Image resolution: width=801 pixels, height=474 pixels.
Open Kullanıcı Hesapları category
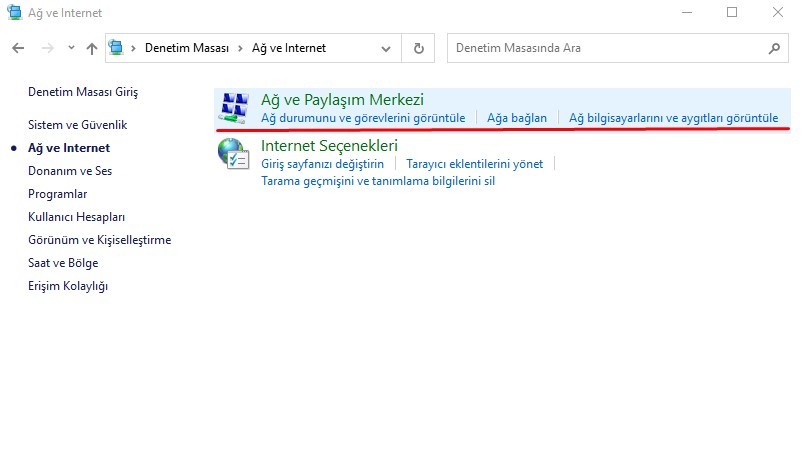pyautogui.click(x=77, y=217)
